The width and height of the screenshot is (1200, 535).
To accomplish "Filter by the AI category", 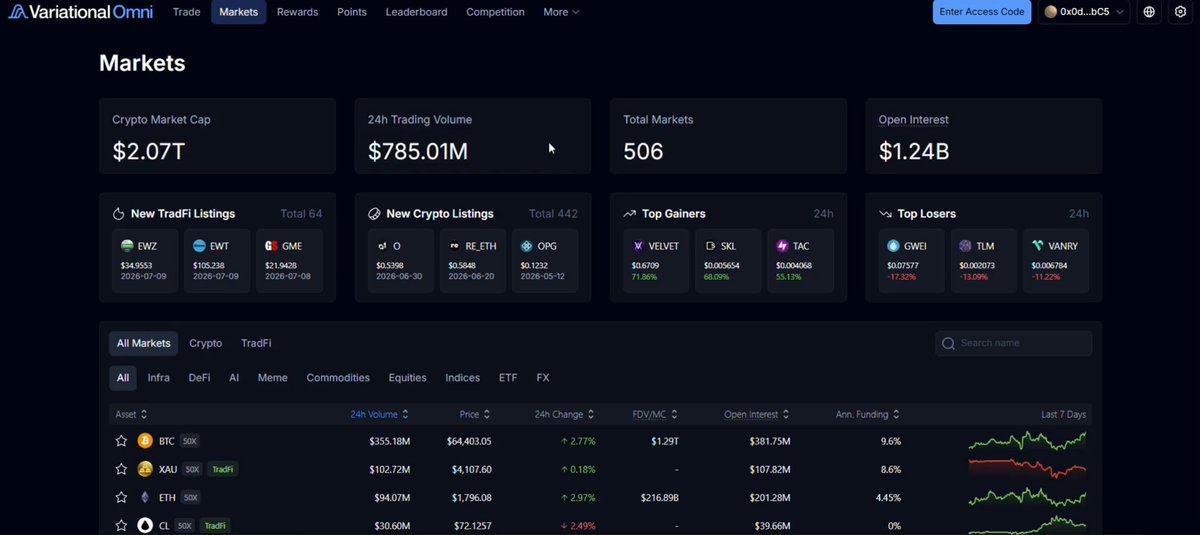I will (234, 378).
